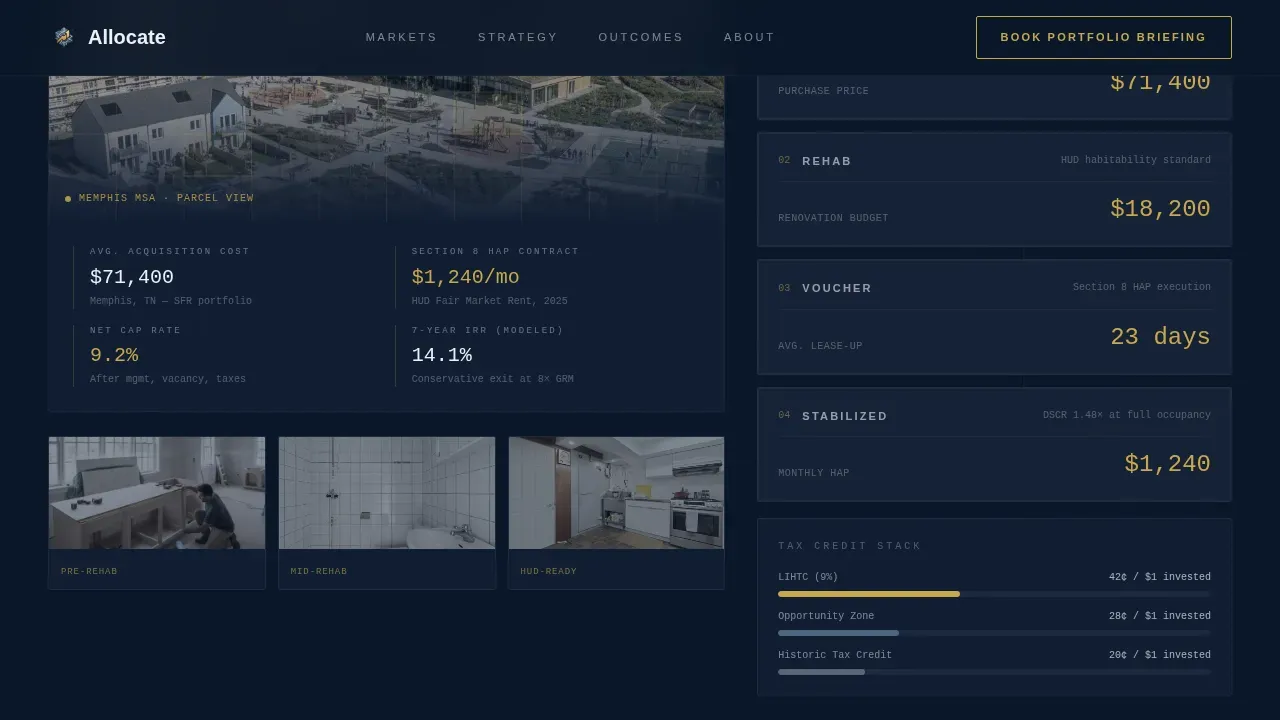Click '20¢ / $1 invested' value
1280x720 pixels.
click(1160, 655)
